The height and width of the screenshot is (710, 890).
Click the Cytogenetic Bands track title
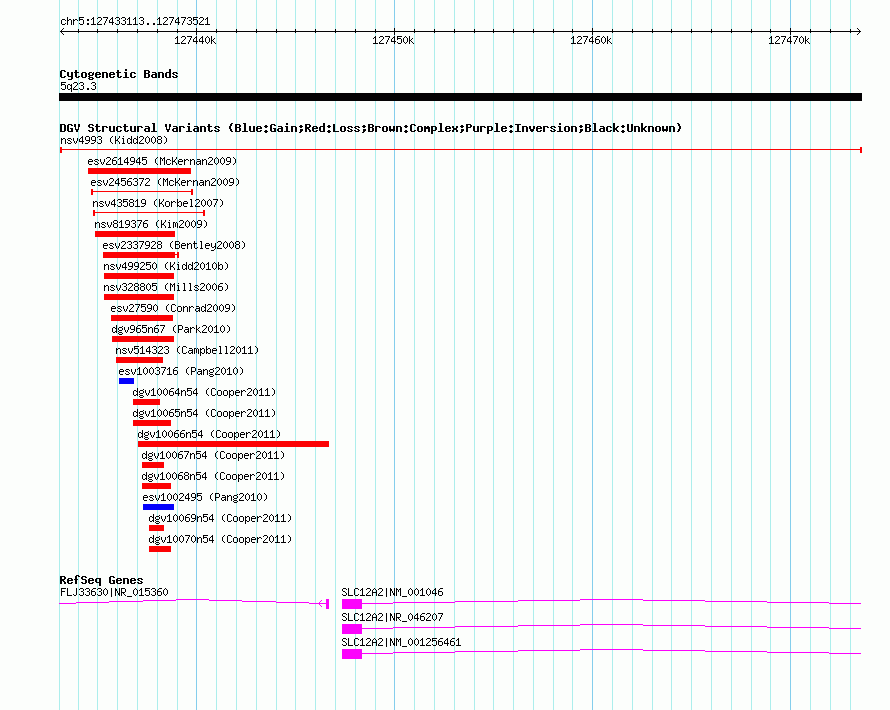click(x=119, y=74)
